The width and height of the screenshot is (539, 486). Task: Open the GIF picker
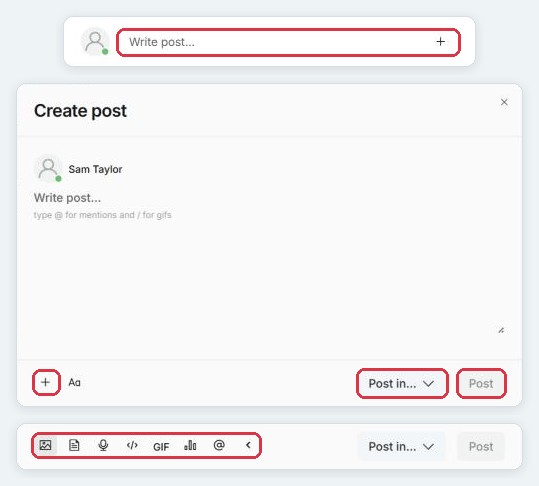click(161, 446)
